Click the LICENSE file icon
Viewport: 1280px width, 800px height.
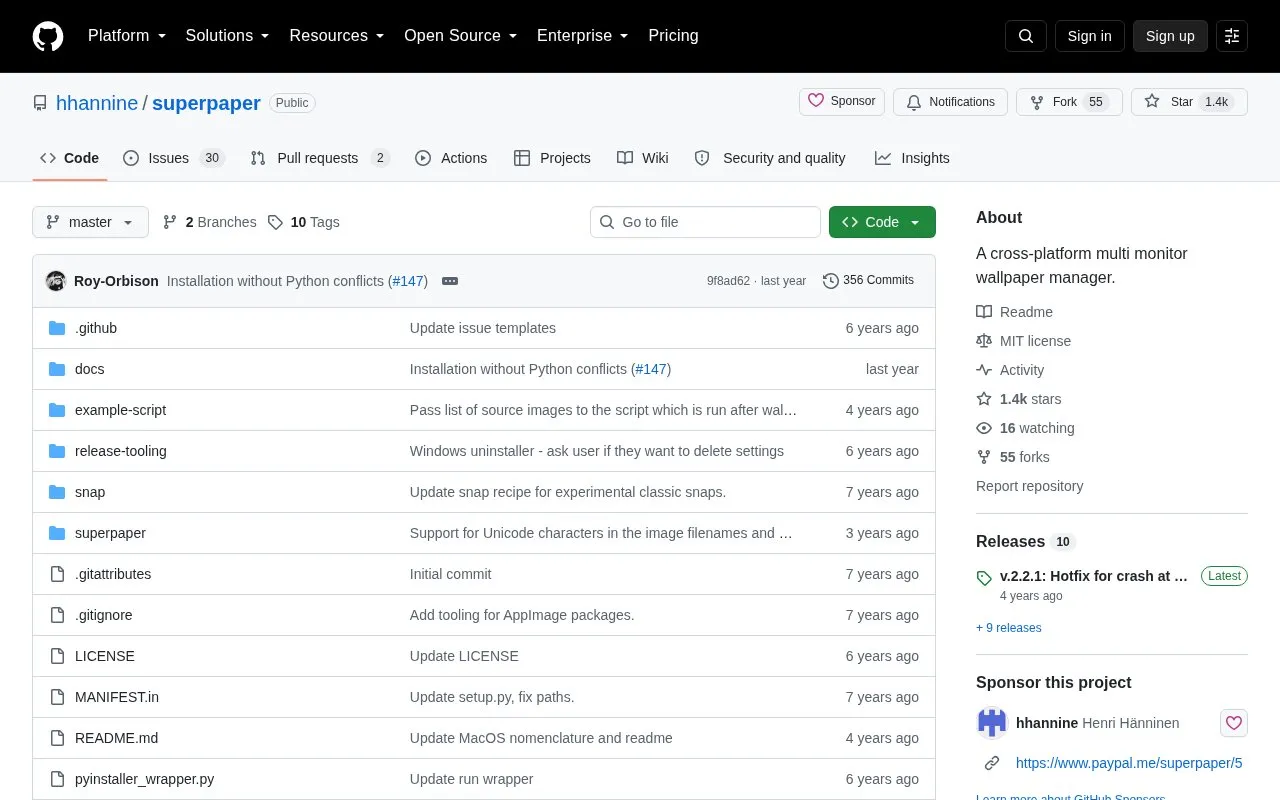57,656
